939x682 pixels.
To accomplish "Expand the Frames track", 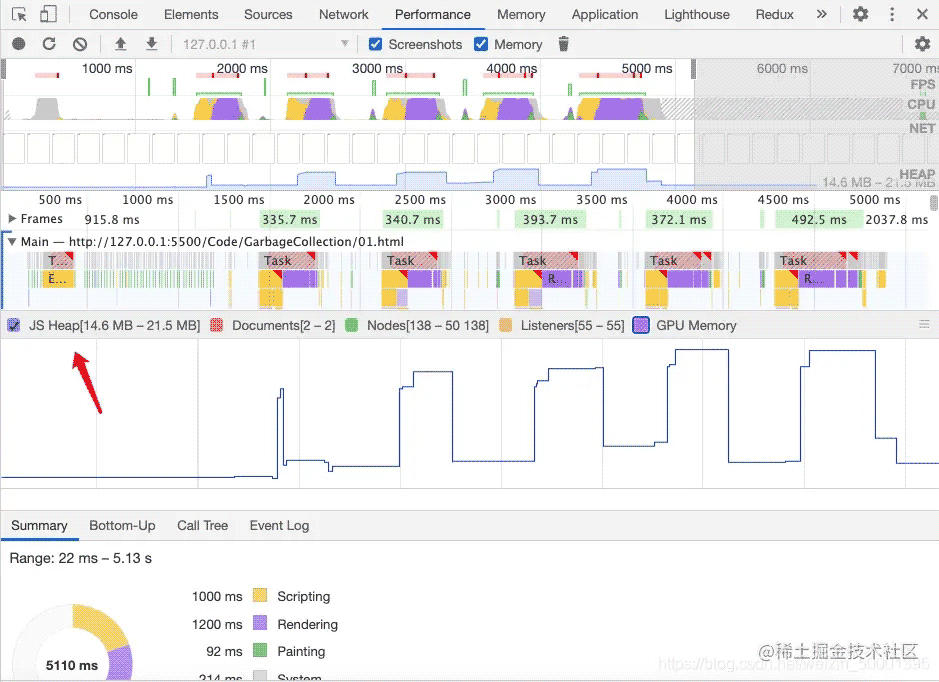I will [12, 219].
